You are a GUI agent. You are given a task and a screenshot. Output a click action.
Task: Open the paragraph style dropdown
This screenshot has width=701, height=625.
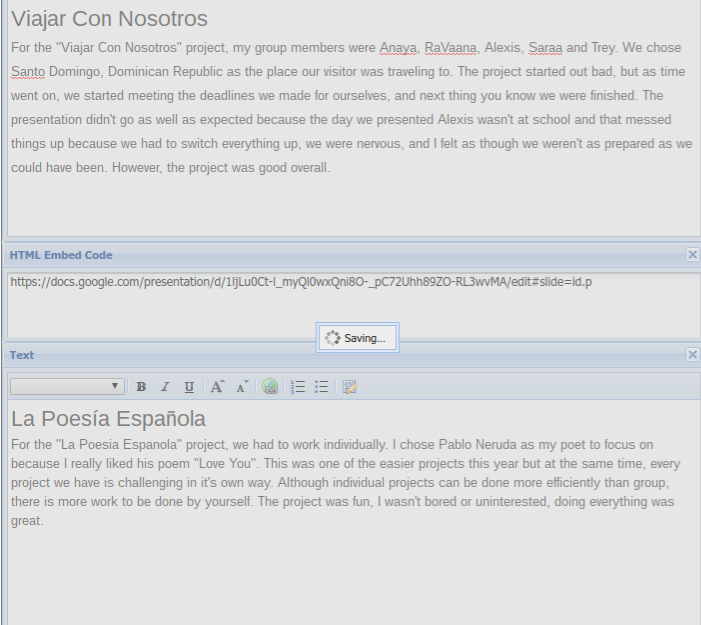(67, 386)
